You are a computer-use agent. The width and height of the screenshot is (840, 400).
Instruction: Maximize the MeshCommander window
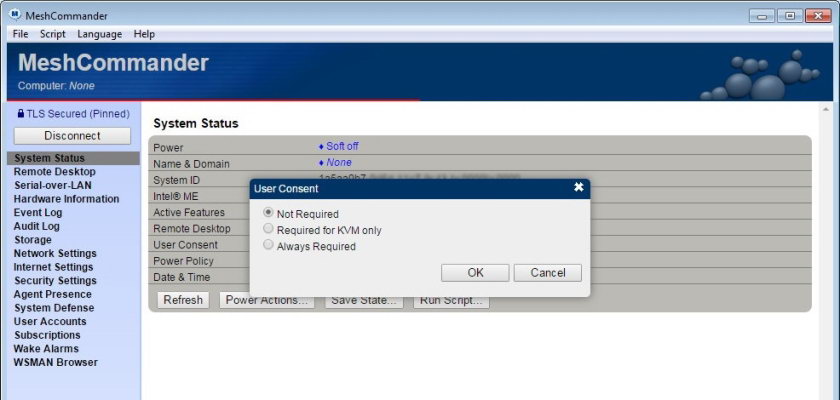click(790, 16)
